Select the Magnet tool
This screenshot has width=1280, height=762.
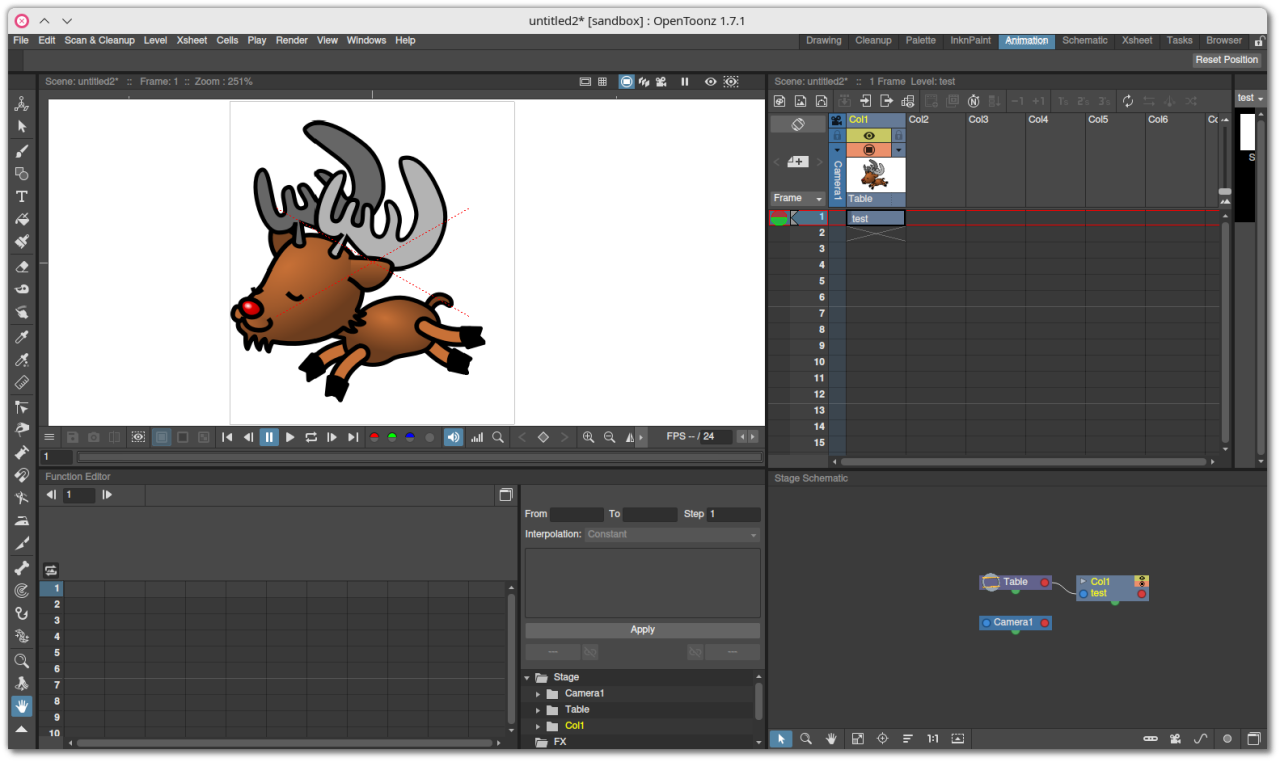[x=21, y=475]
